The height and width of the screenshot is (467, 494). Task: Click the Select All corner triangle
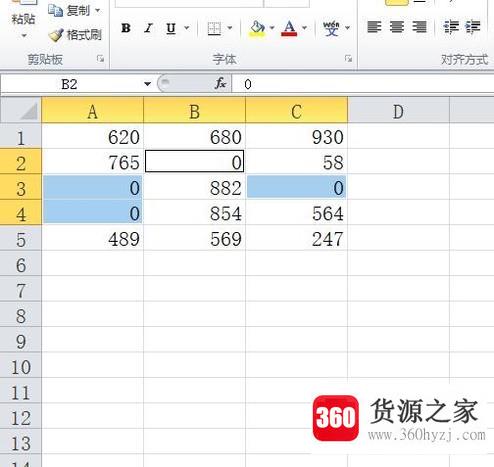pos(21,111)
